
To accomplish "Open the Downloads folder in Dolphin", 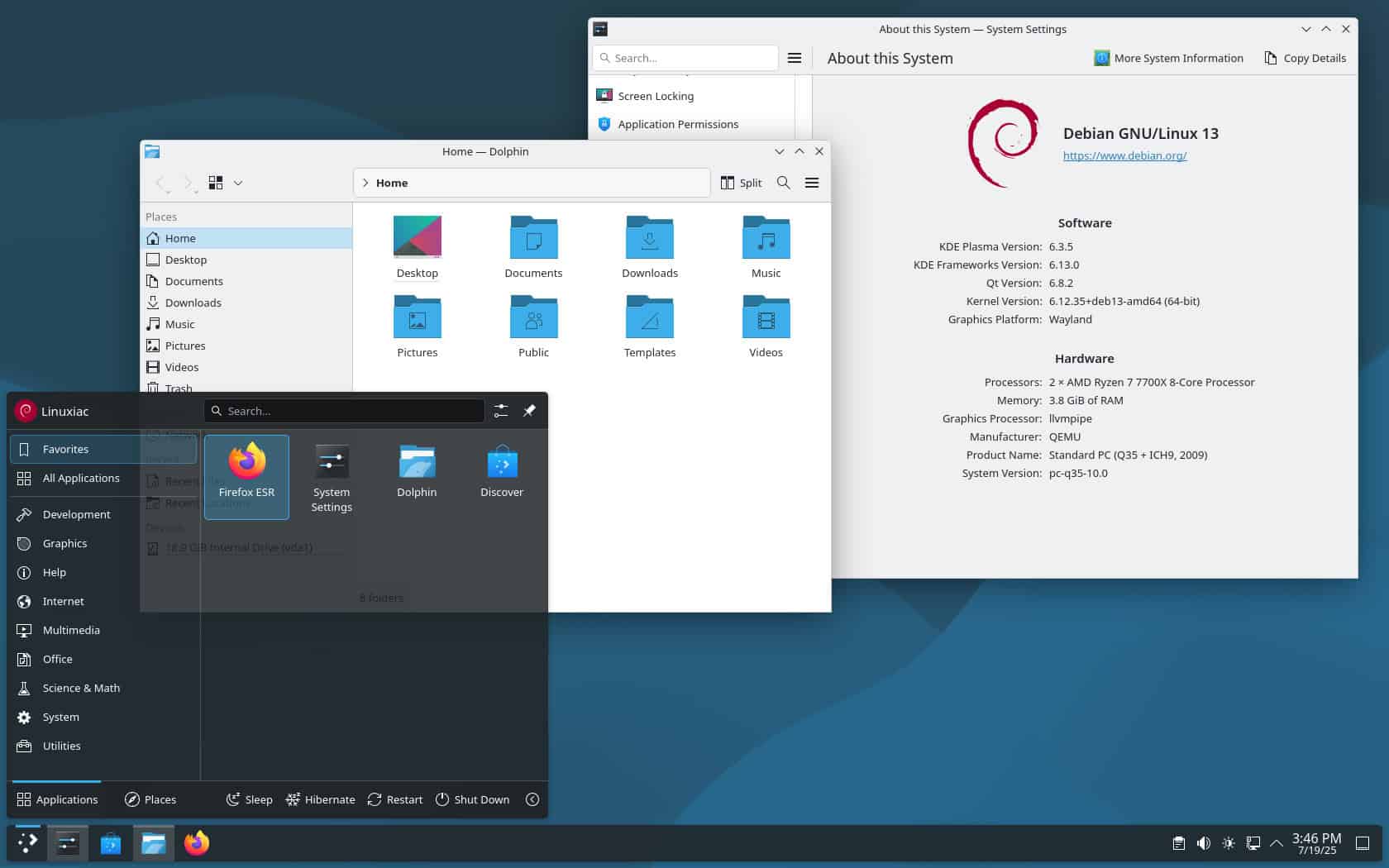I will [x=649, y=244].
